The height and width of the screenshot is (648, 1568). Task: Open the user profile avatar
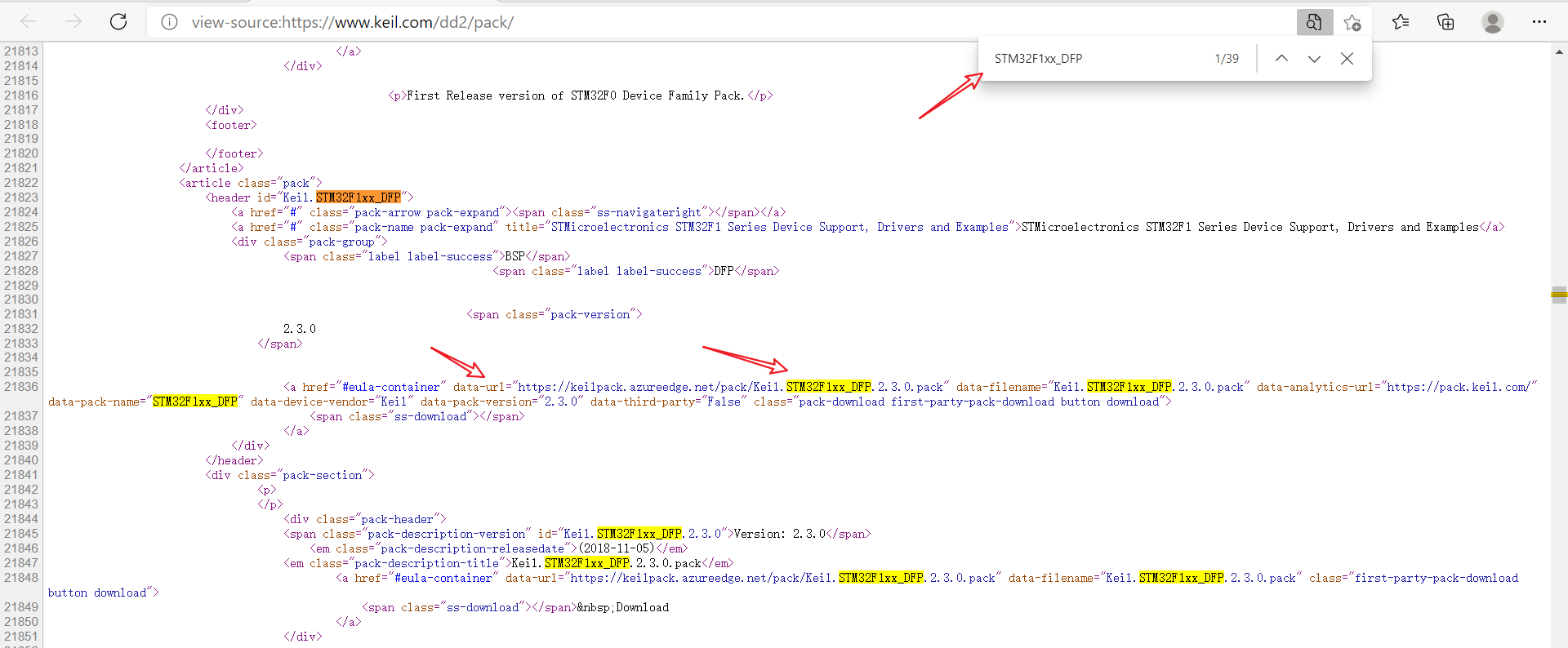coord(1493,22)
